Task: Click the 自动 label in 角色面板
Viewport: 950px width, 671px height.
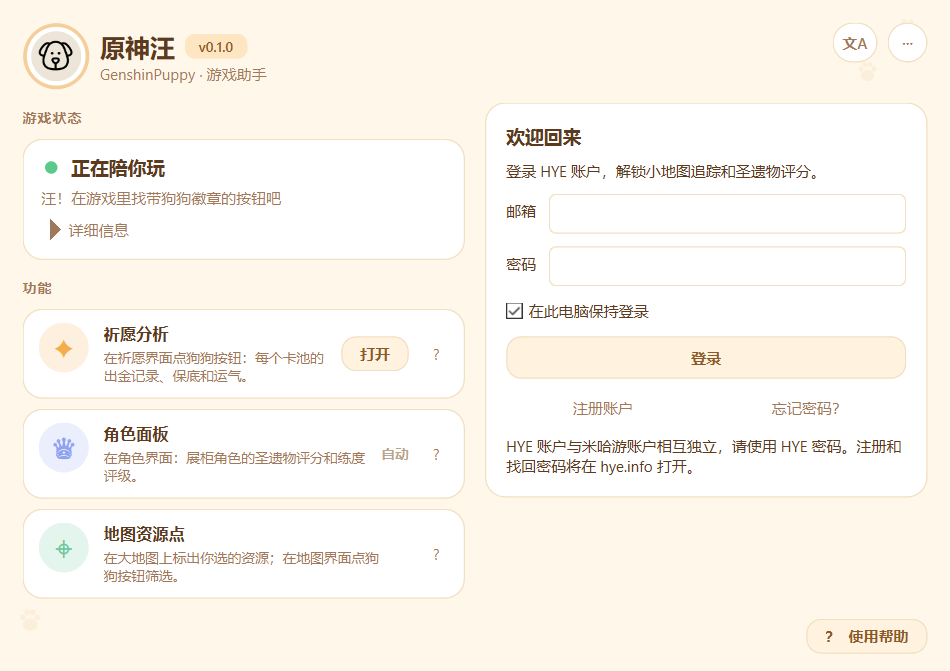Action: pyautogui.click(x=395, y=454)
